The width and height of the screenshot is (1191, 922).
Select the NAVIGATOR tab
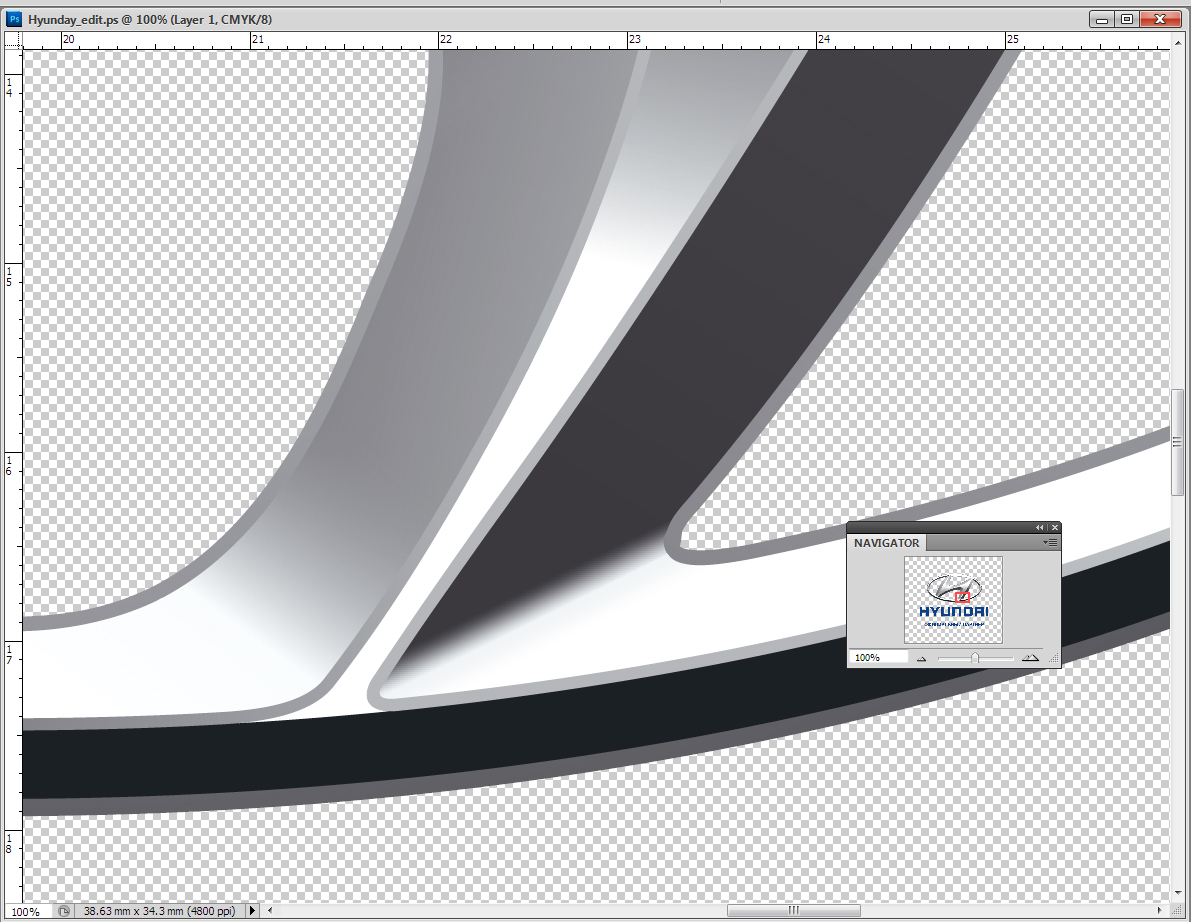(886, 543)
